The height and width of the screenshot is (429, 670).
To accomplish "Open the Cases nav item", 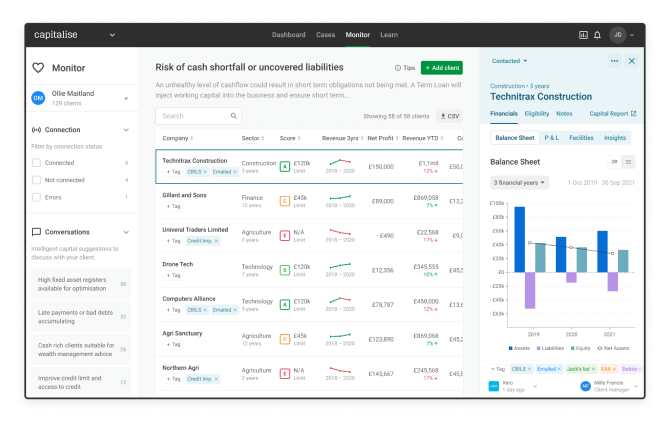I will point(326,35).
